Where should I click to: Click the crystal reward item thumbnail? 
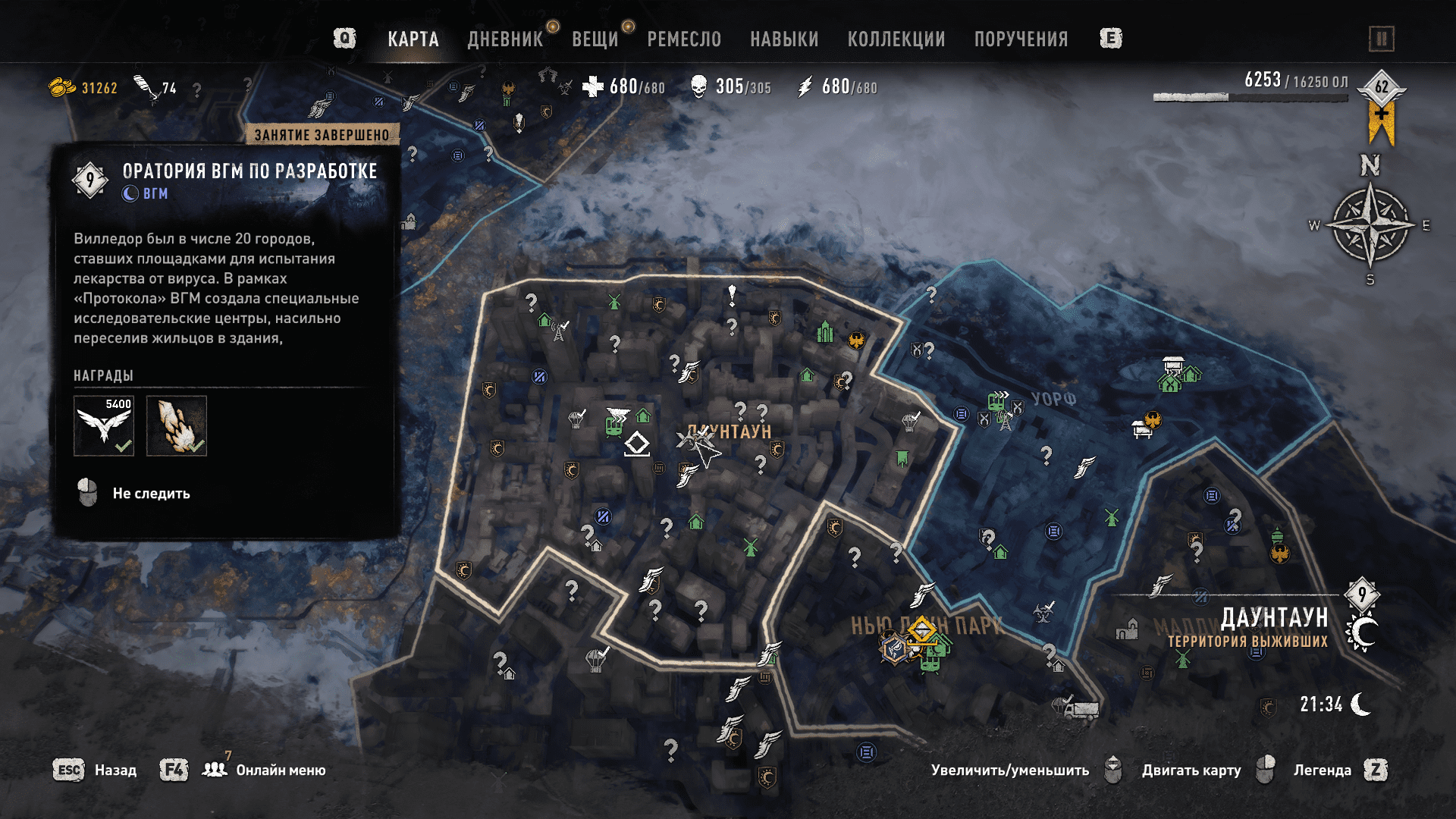(x=177, y=425)
